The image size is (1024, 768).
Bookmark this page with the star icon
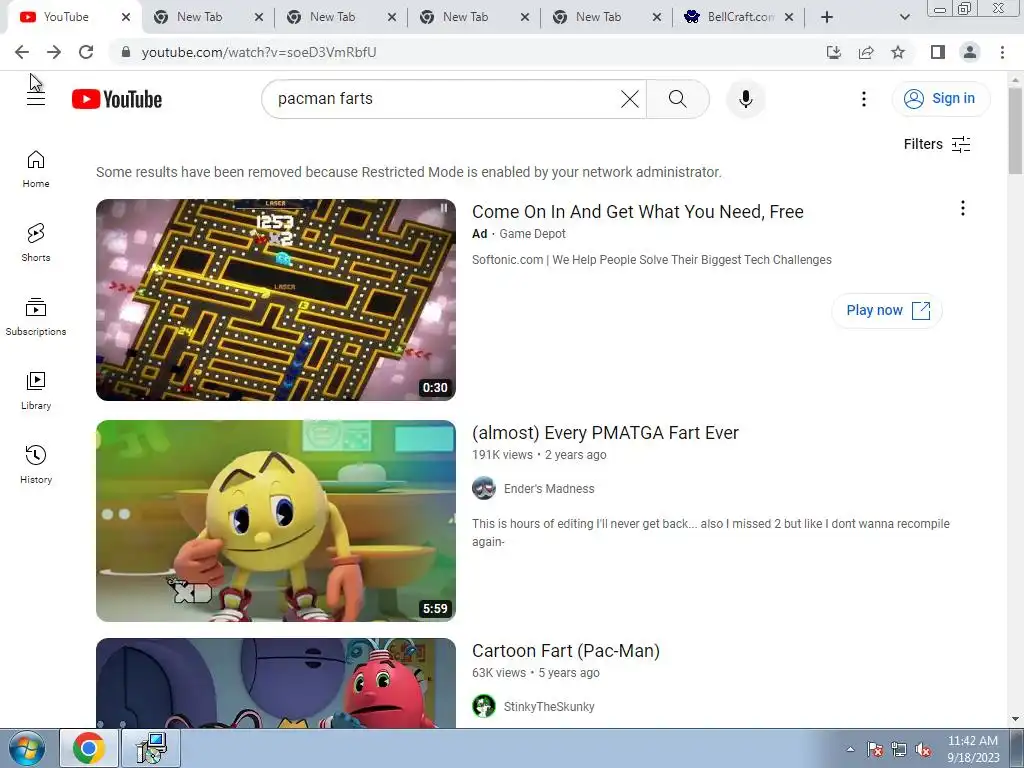[898, 52]
